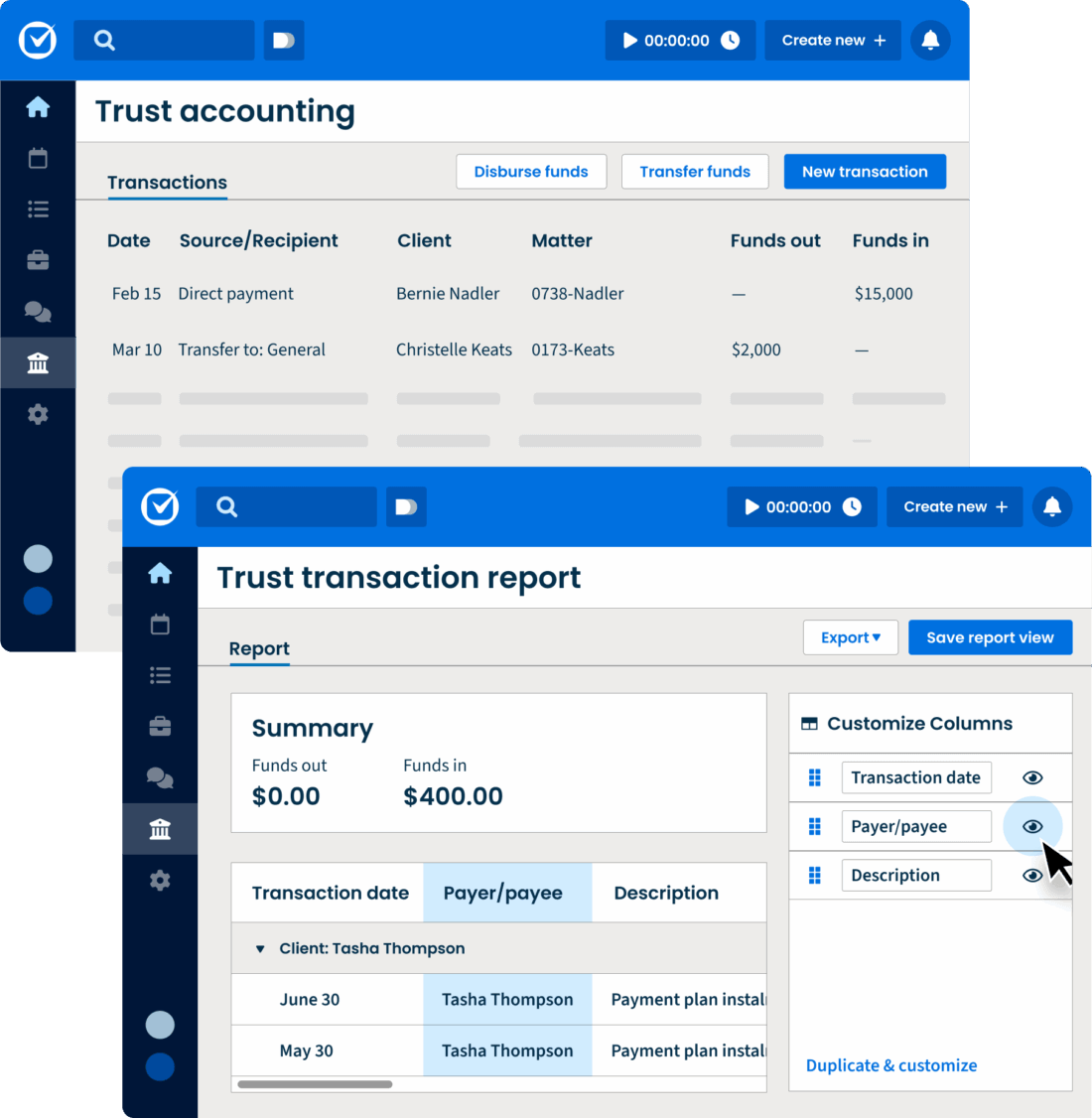The image size is (1092, 1118).
Task: Select the Report tab
Action: pyautogui.click(x=259, y=648)
